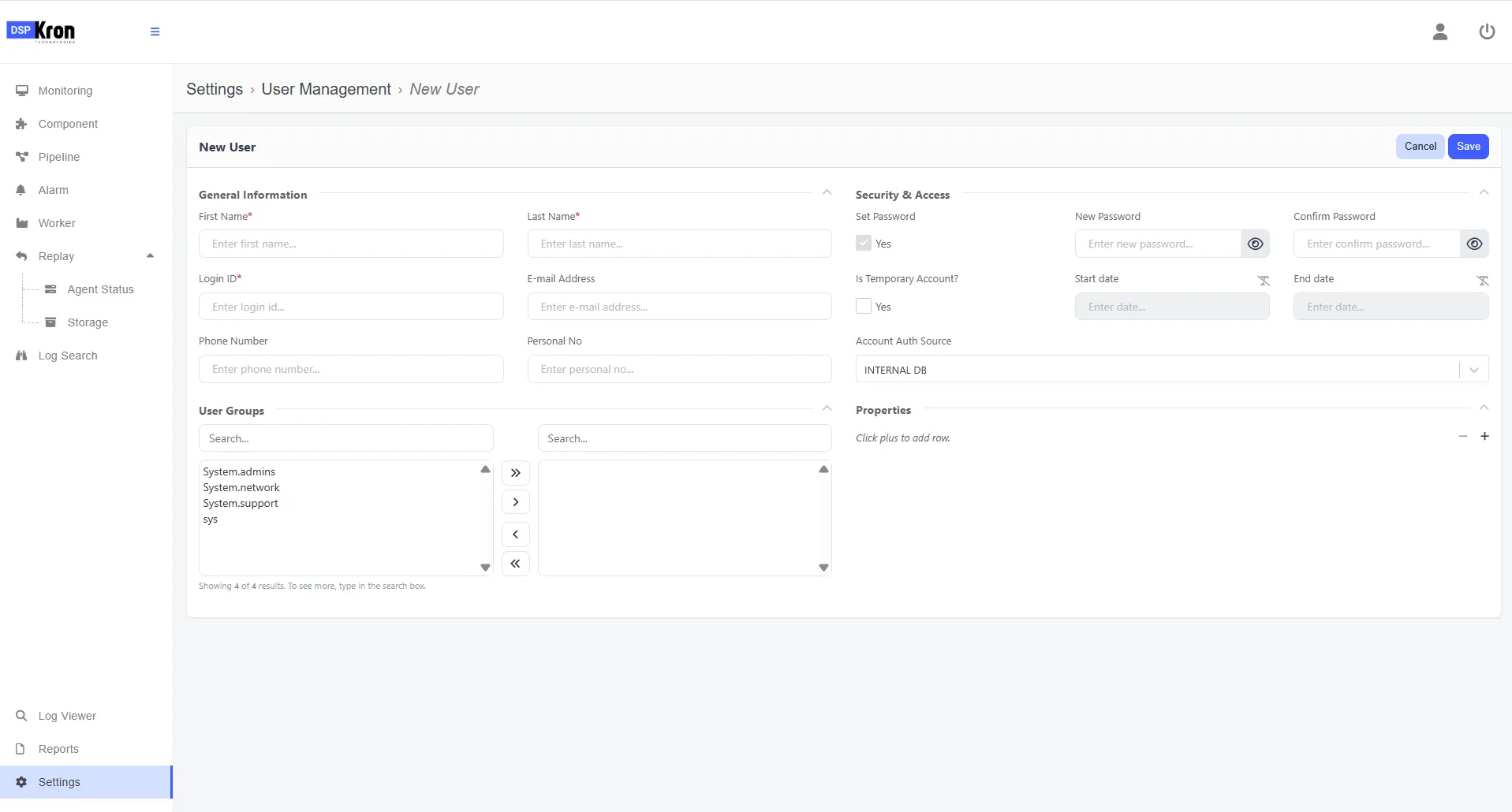
Task: Save the new user
Action: tap(1469, 147)
